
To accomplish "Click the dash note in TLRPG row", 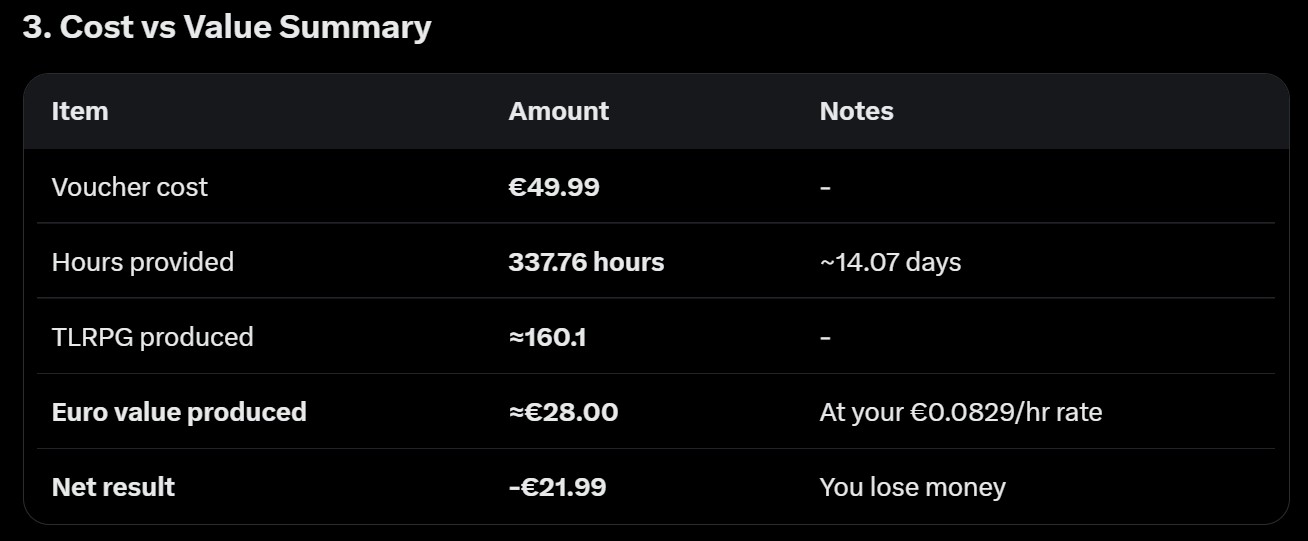I will pyautogui.click(x=825, y=337).
